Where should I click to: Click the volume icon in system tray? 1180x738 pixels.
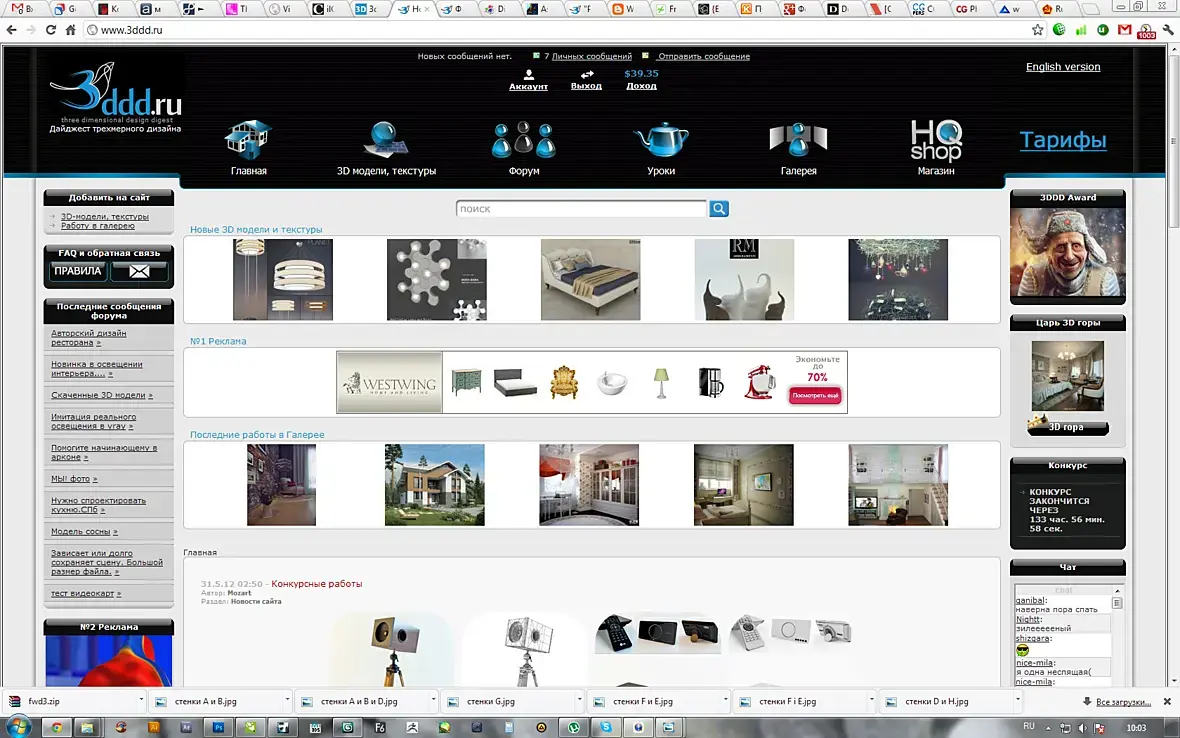point(1082,727)
